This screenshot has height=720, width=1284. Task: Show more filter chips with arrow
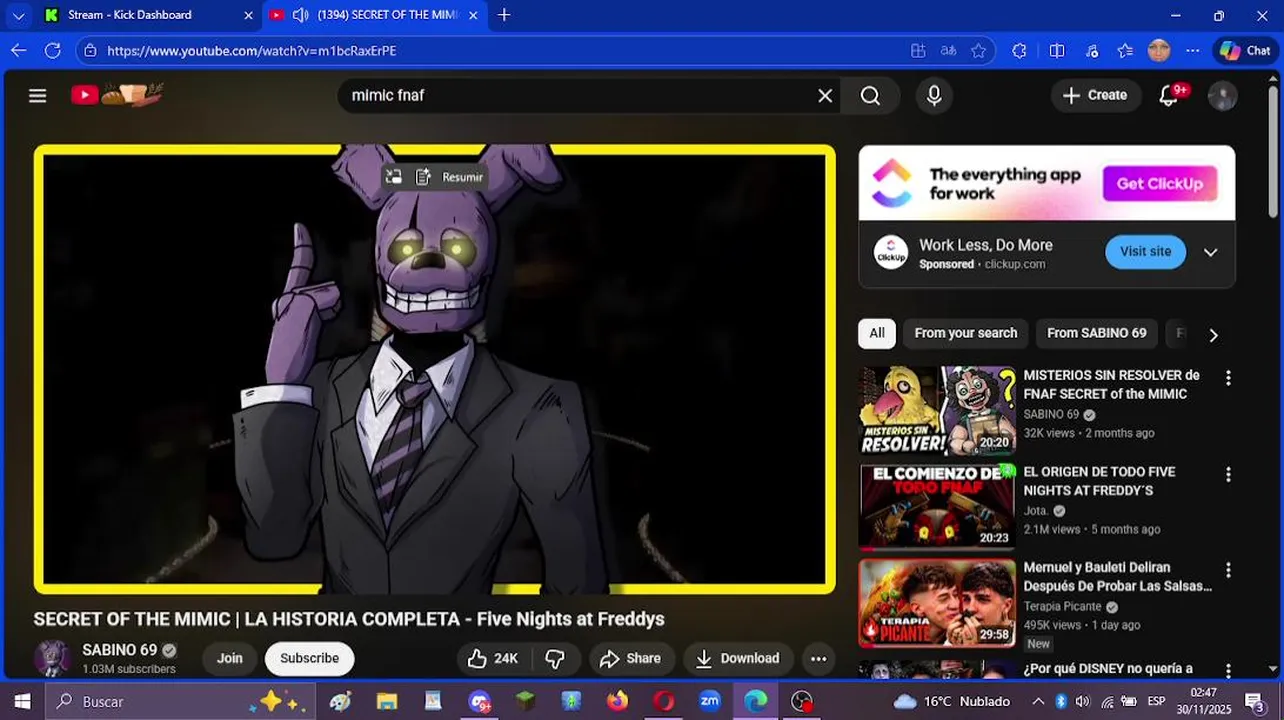coord(1213,335)
